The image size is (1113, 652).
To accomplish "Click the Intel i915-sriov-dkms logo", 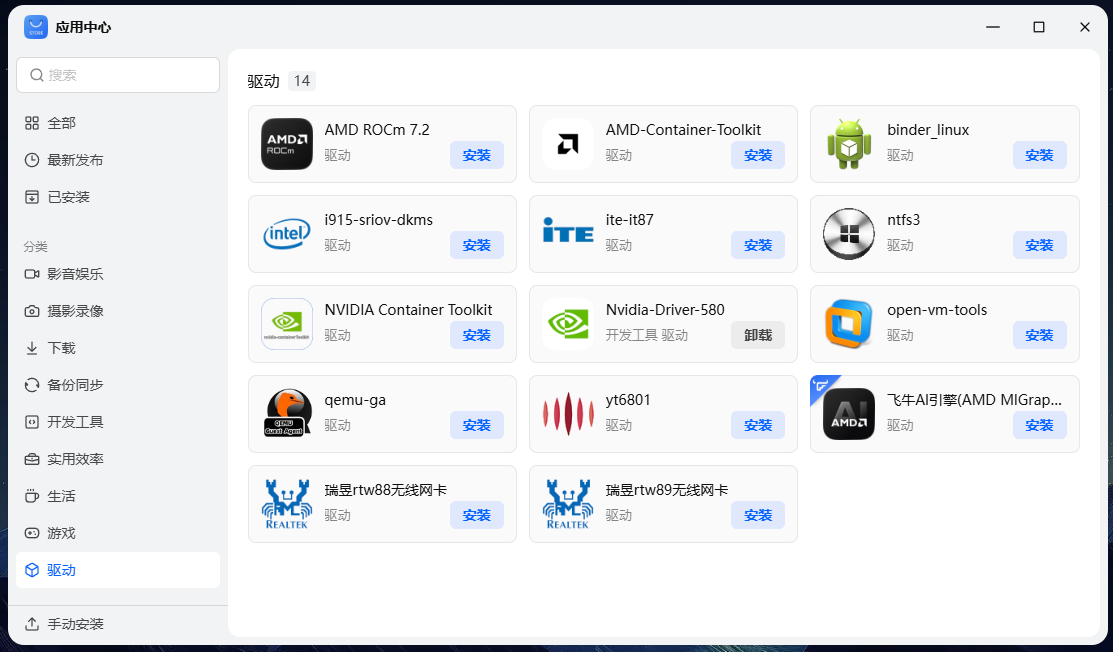I will point(287,234).
